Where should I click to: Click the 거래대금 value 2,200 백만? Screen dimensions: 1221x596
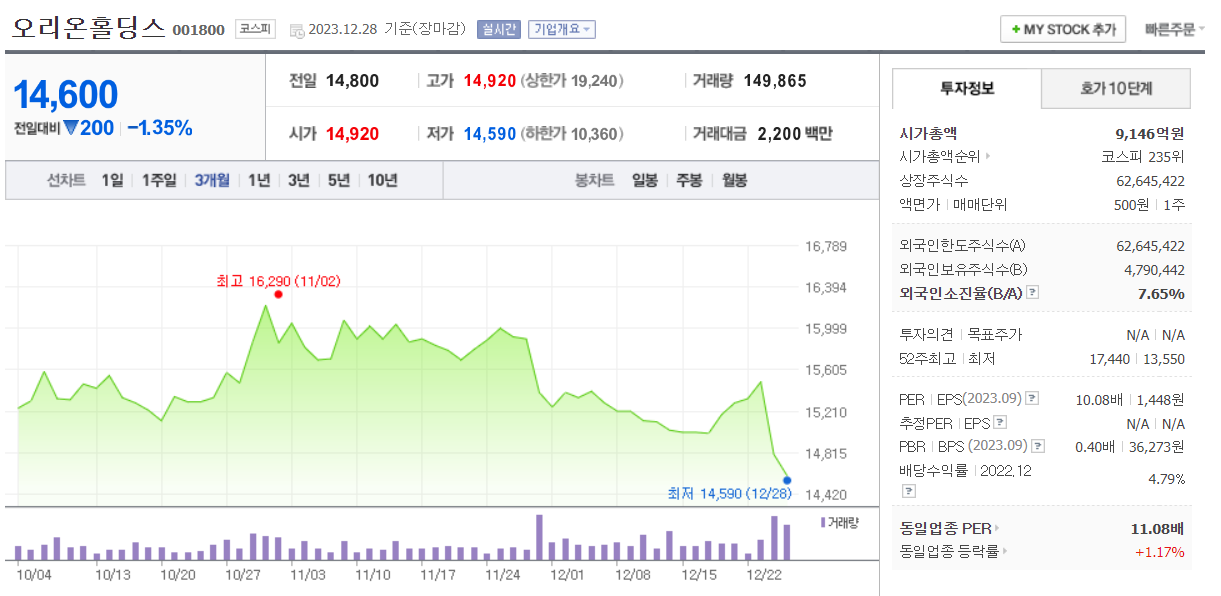[795, 133]
